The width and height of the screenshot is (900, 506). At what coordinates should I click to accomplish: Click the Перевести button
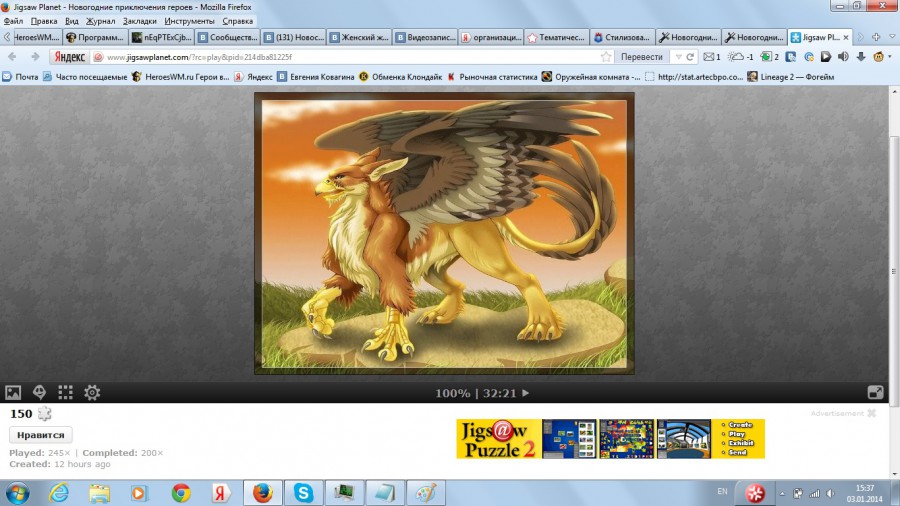[x=641, y=57]
